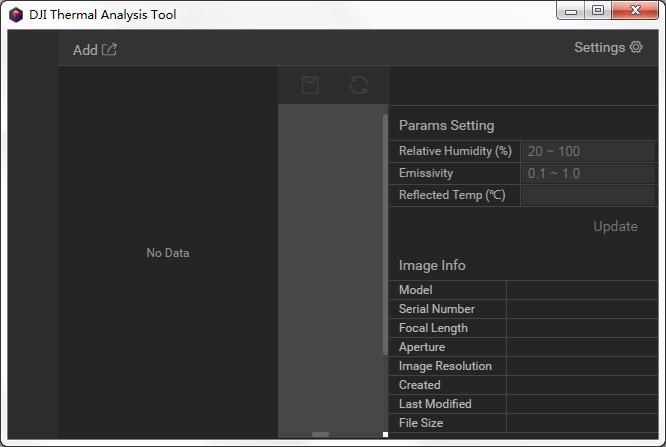
Task: Click the Add import arrow icon
Action: (110, 50)
